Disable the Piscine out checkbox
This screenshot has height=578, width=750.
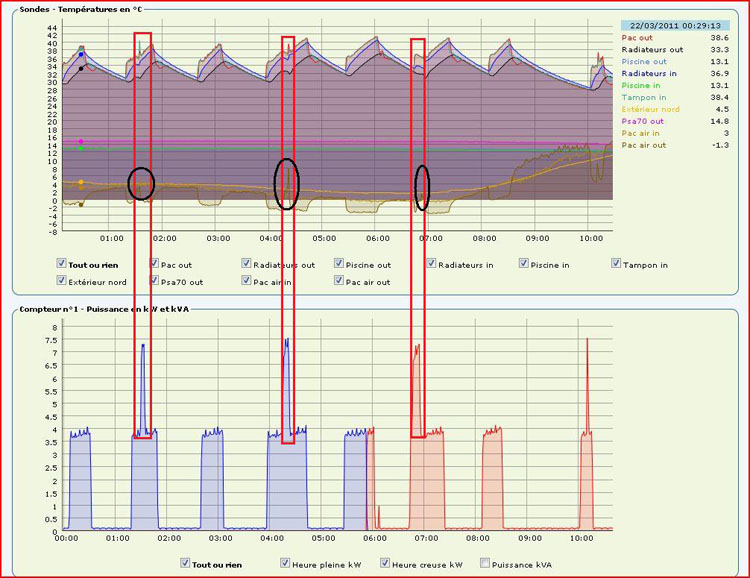pyautogui.click(x=339, y=265)
